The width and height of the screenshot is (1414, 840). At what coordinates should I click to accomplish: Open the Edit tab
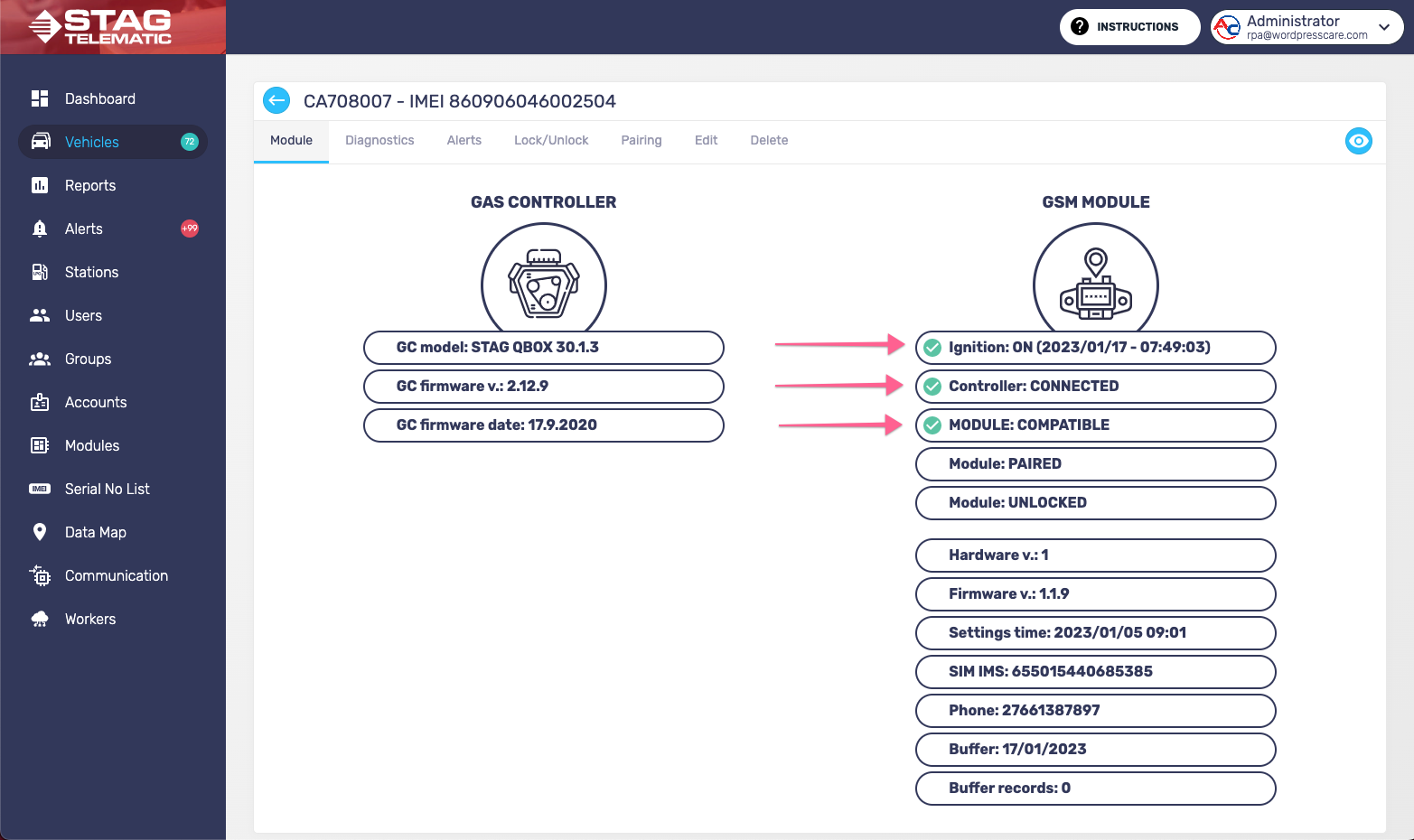706,141
